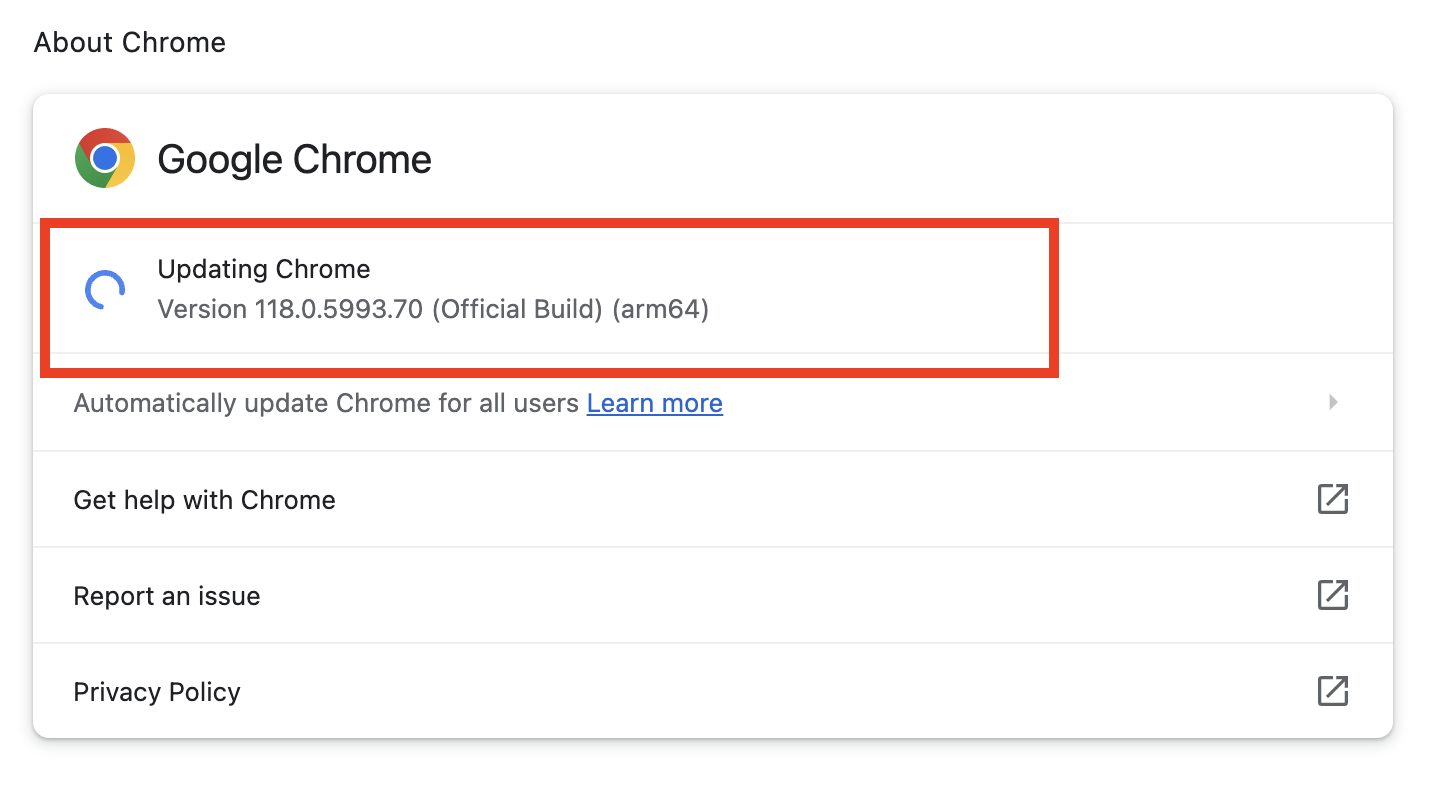Screen dimensions: 1452x804
Task: Click the Google Chrome heading text
Action: [295, 159]
